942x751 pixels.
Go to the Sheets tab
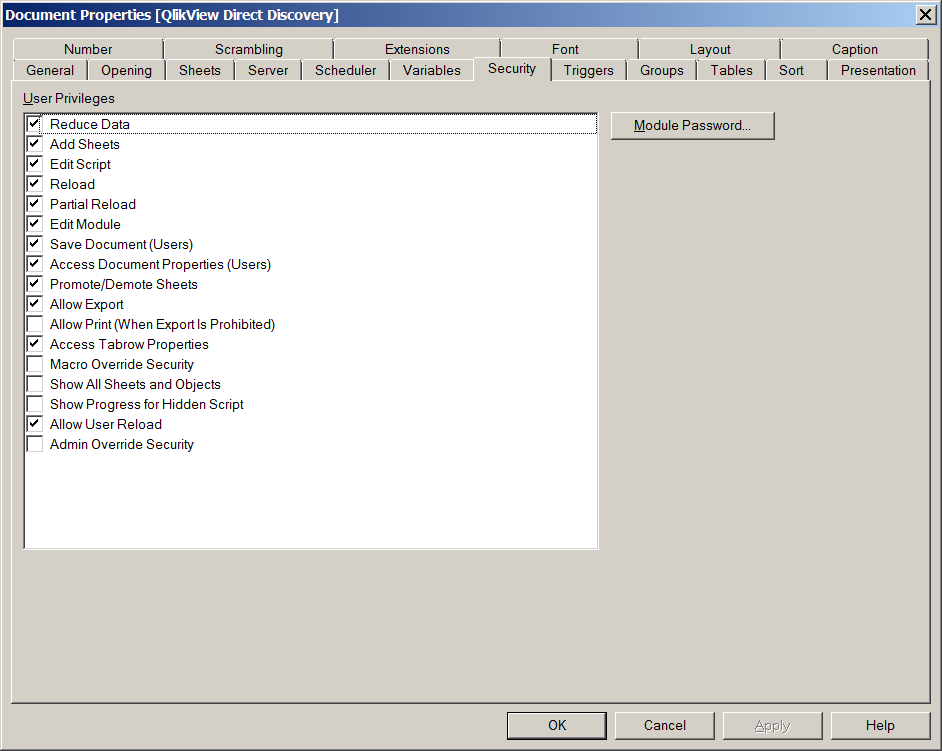(199, 70)
